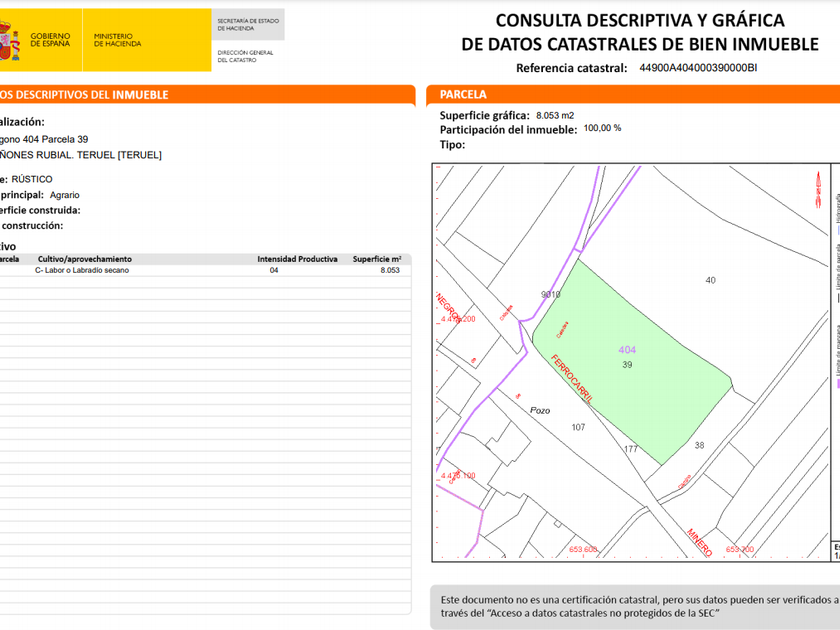Click the 'RÚSTICO' class value
This screenshot has width=840, height=630.
click(x=32, y=179)
